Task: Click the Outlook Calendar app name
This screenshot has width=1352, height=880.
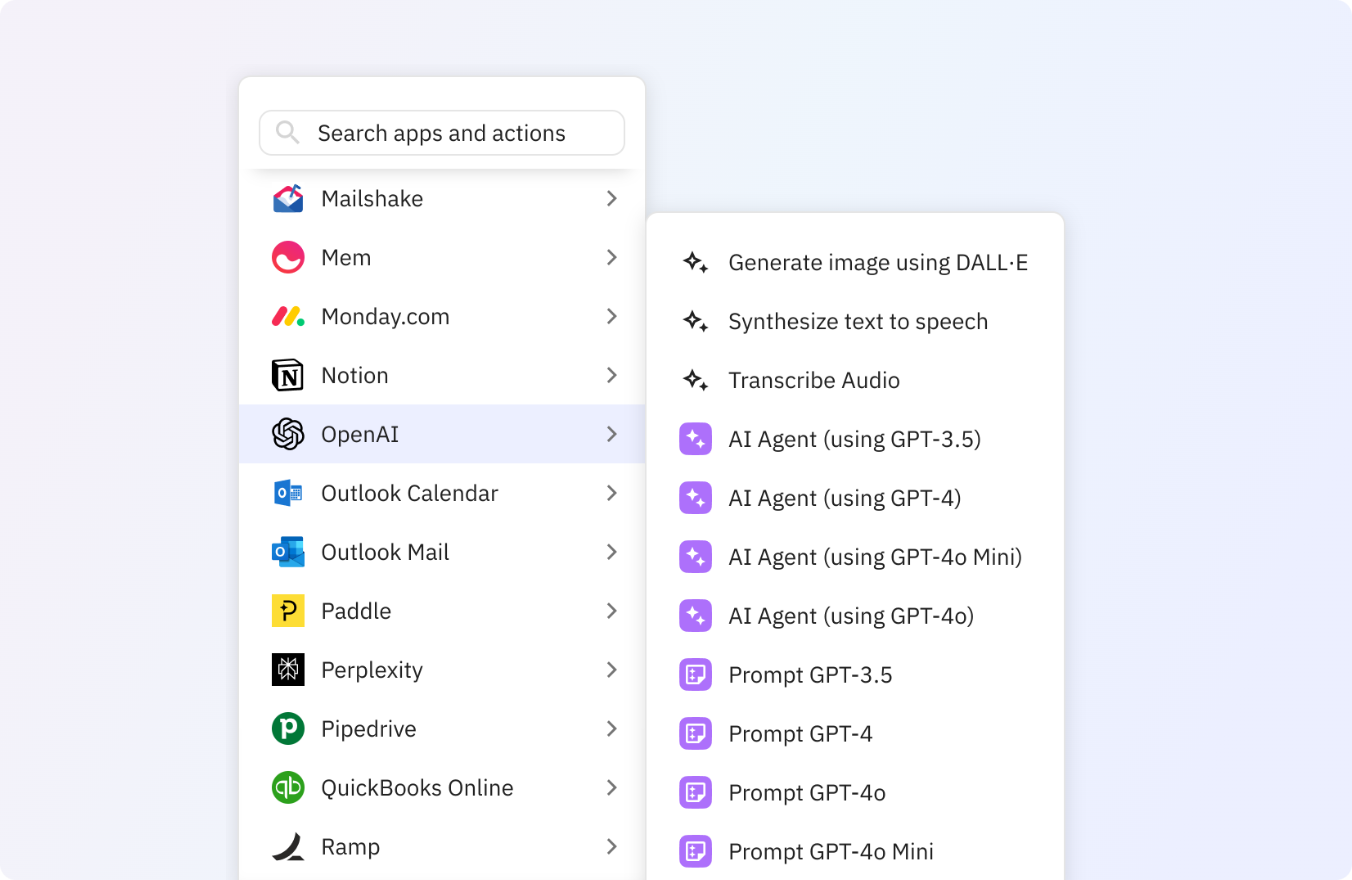Action: pos(409,494)
